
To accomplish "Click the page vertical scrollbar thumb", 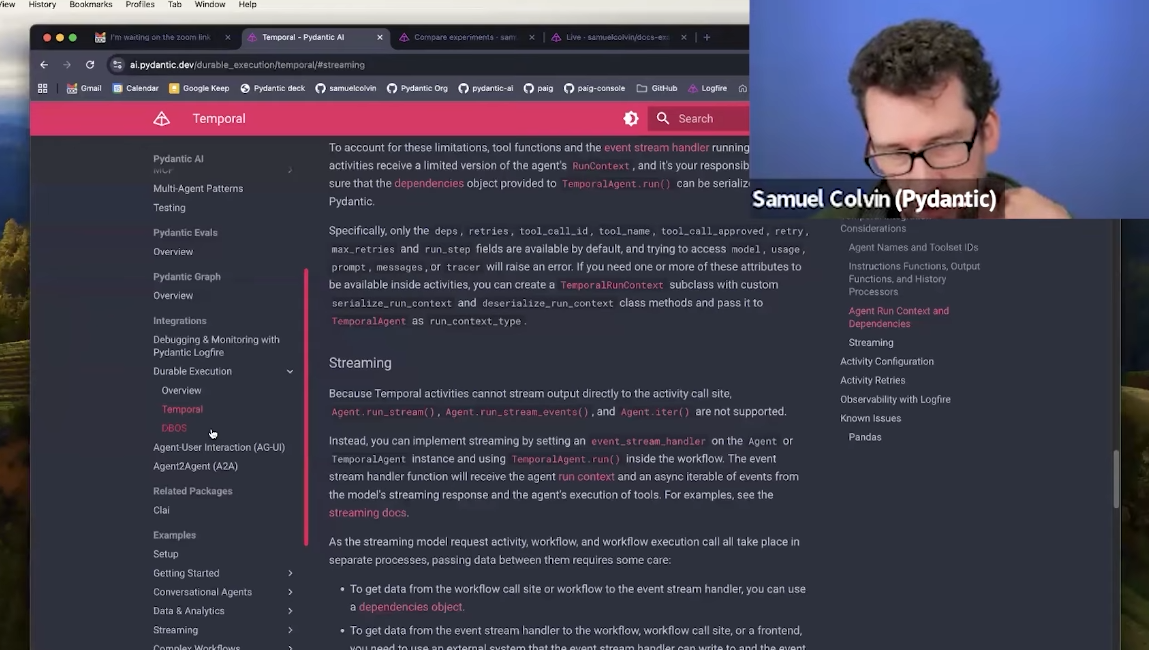I will [1116, 479].
